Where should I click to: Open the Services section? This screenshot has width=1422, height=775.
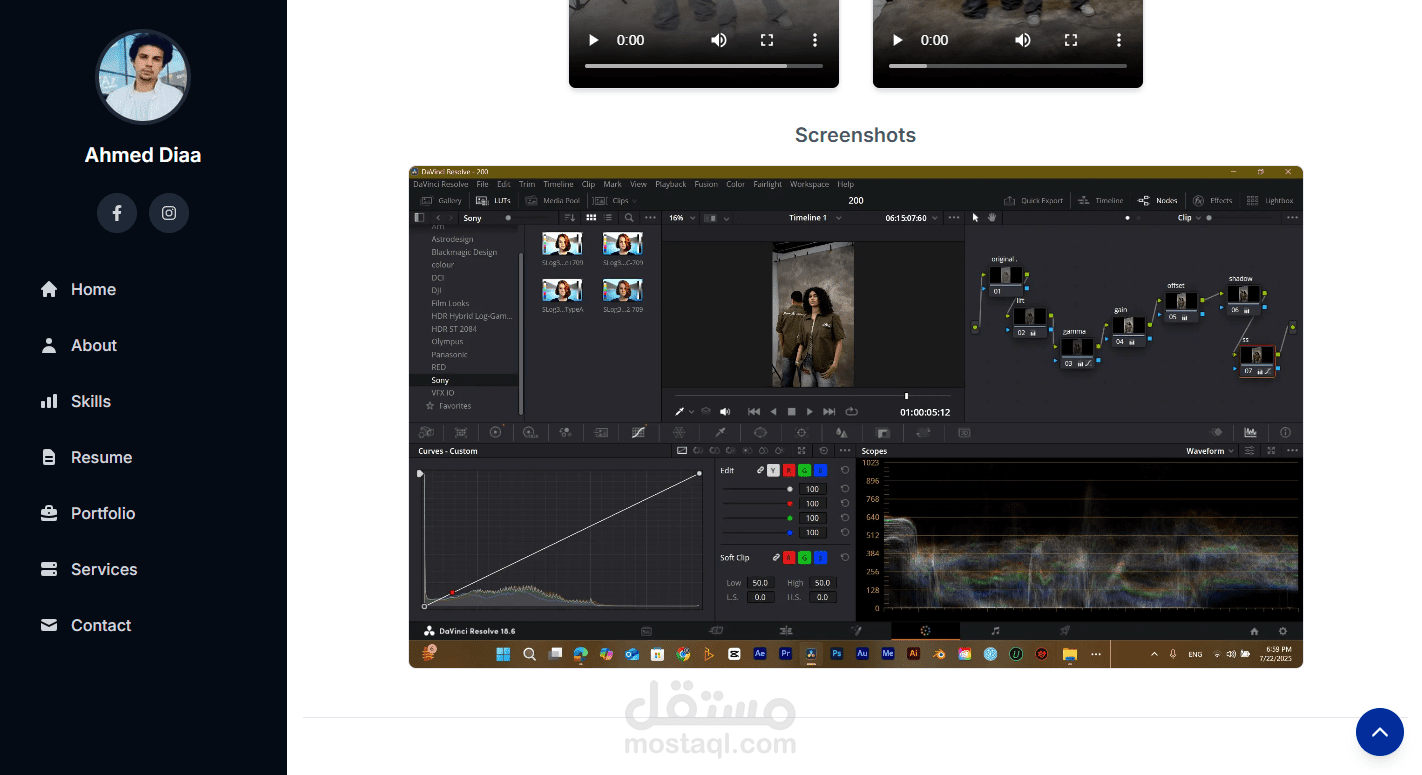pos(88,569)
